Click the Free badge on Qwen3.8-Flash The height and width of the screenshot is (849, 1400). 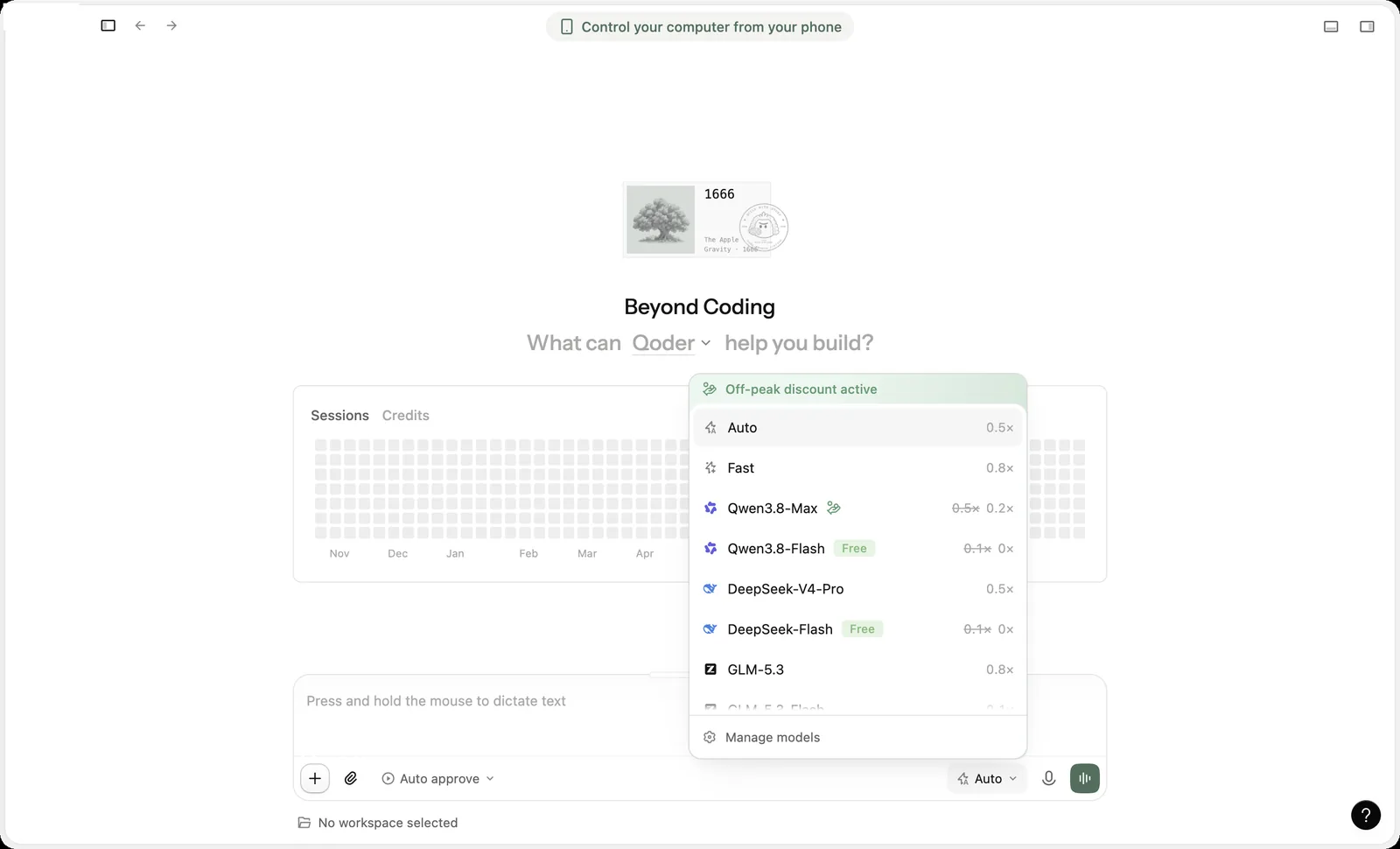pyautogui.click(x=854, y=549)
